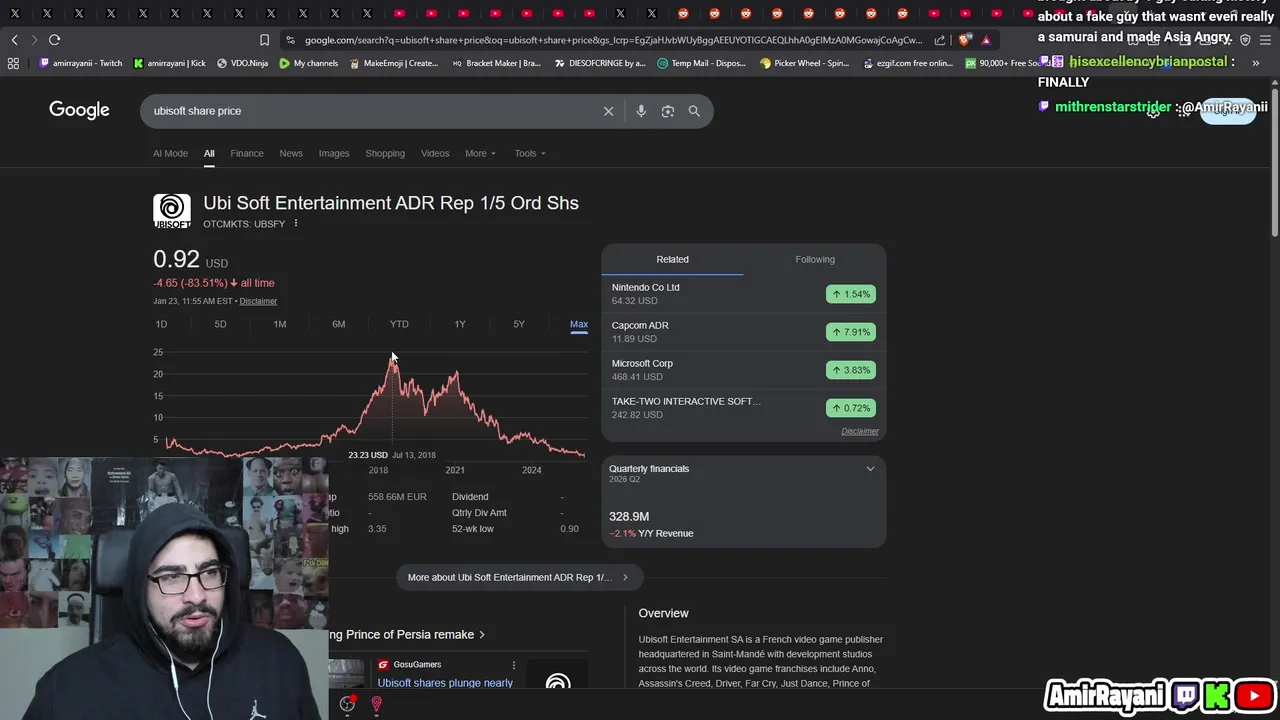The height and width of the screenshot is (720, 1280).
Task: Click the Google logo
Action: 79,110
